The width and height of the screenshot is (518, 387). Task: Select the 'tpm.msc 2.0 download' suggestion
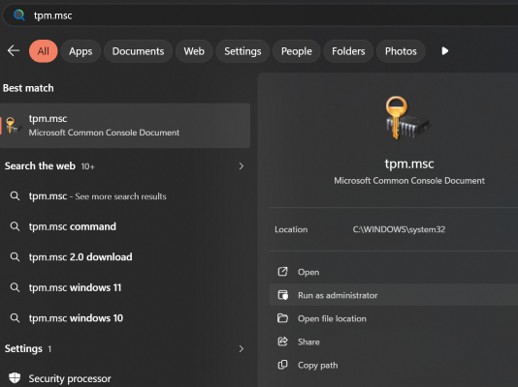125,257
